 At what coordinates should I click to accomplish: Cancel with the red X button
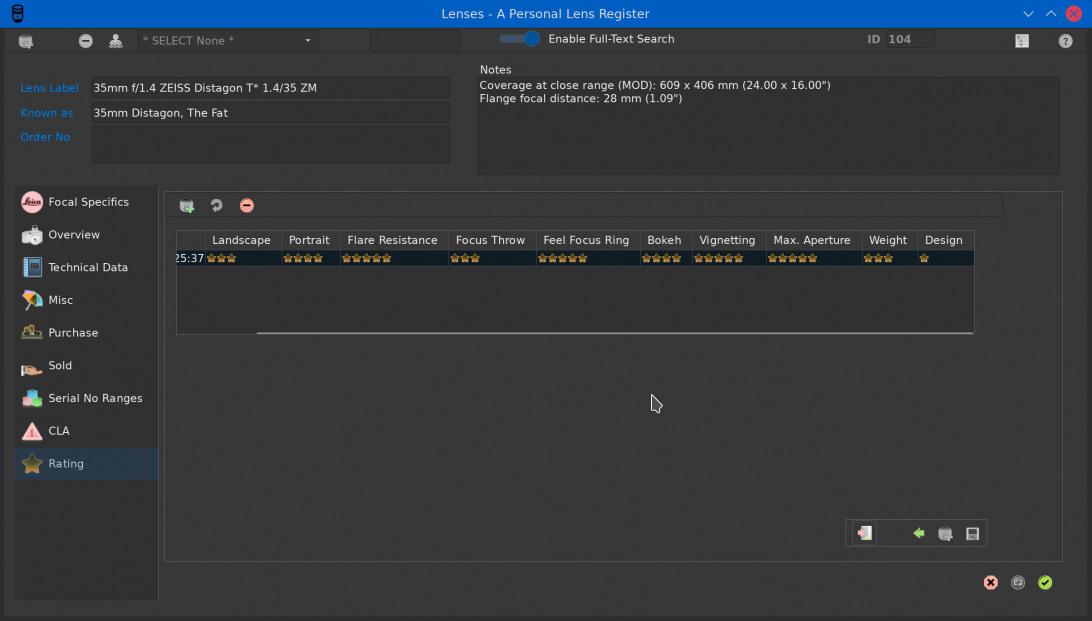(990, 582)
